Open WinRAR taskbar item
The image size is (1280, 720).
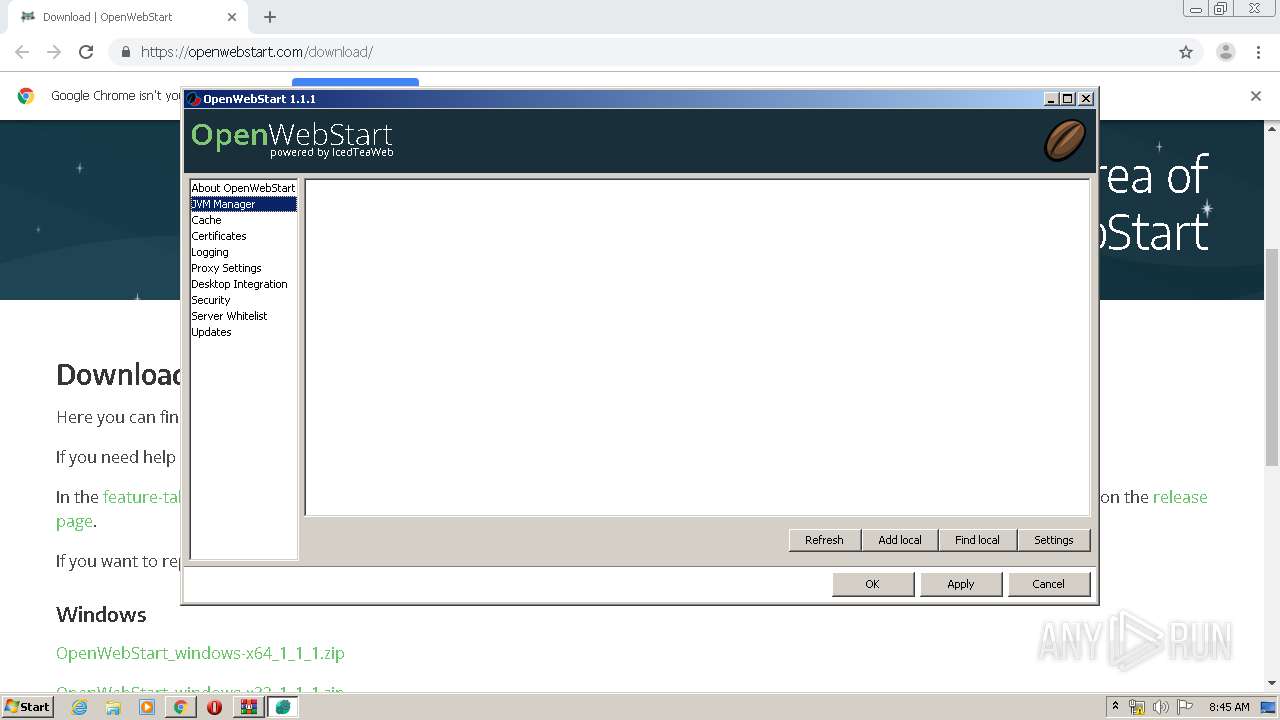click(249, 707)
